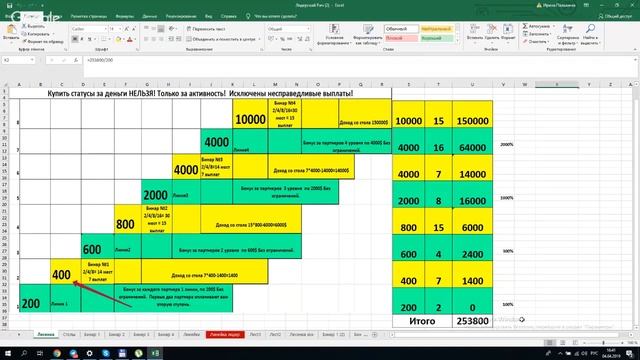The width and height of the screenshot is (640, 360).
Task: Open the Fill (Заполнить) dropdown
Action: 538,34
